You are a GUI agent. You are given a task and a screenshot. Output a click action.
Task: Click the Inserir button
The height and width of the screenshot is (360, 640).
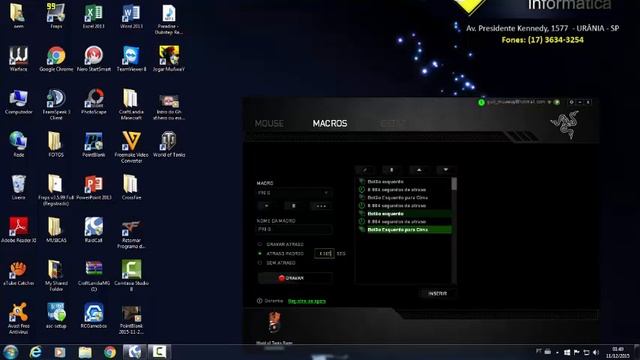[x=437, y=293]
